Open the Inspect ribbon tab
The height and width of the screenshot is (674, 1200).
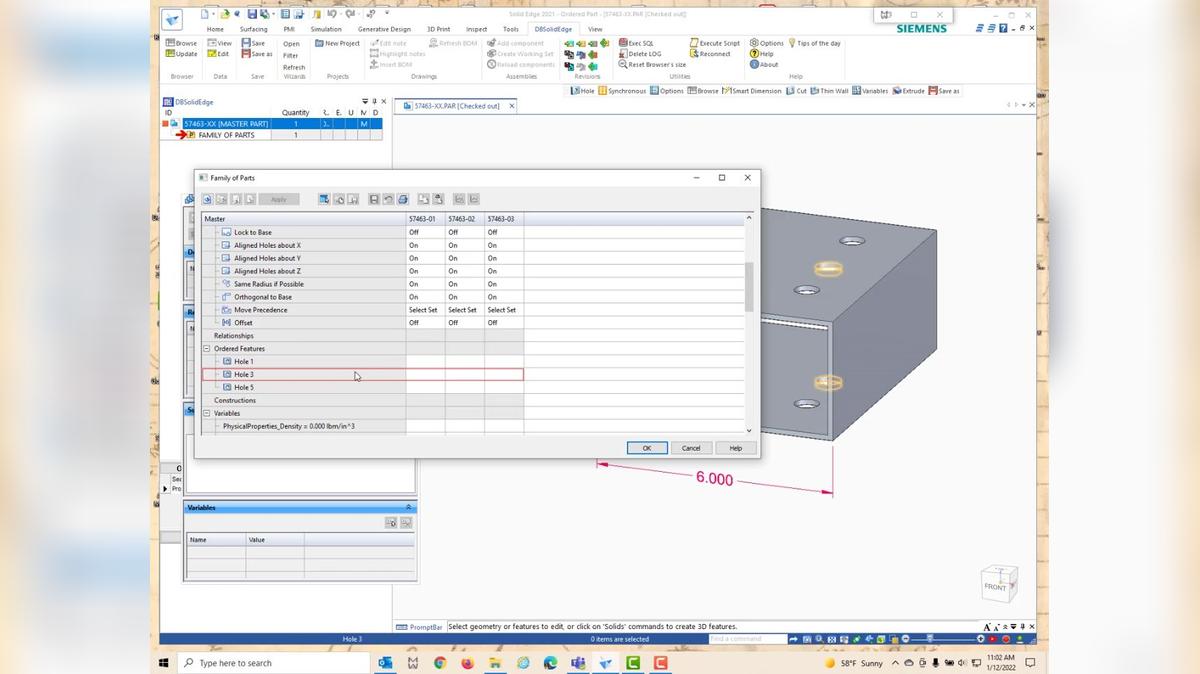click(x=476, y=29)
